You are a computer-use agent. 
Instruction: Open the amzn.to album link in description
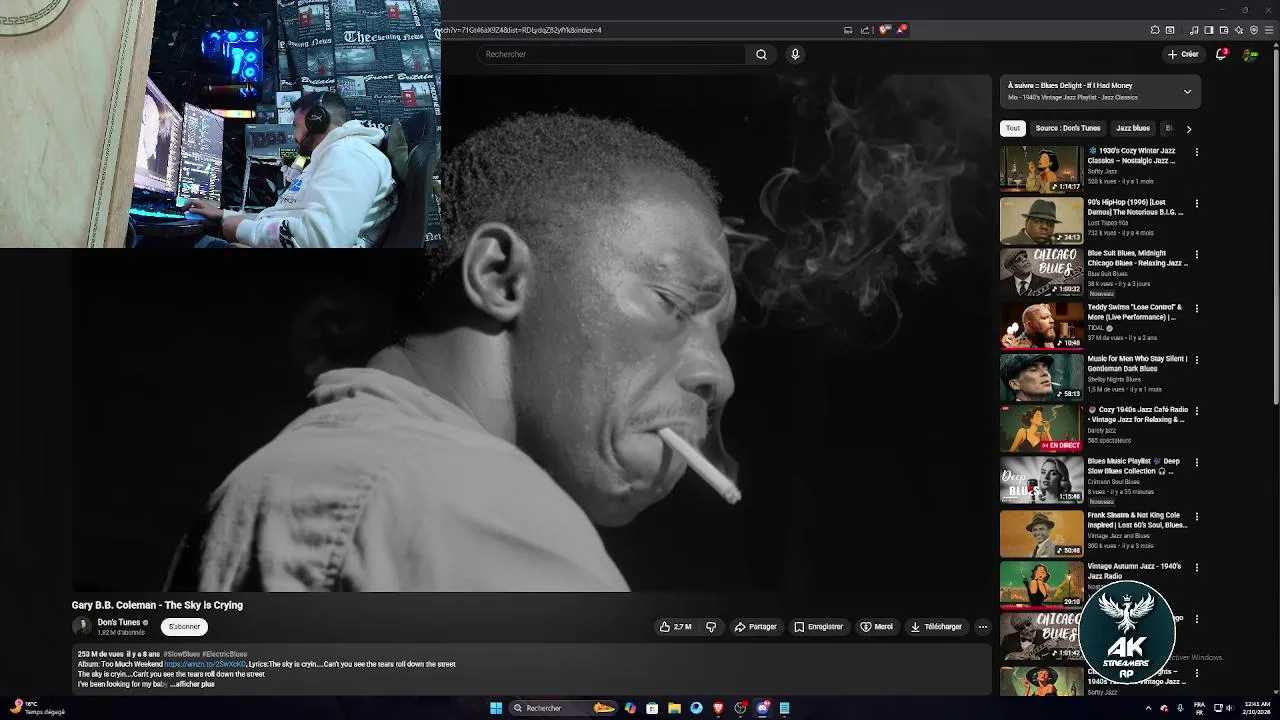pyautogui.click(x=205, y=664)
